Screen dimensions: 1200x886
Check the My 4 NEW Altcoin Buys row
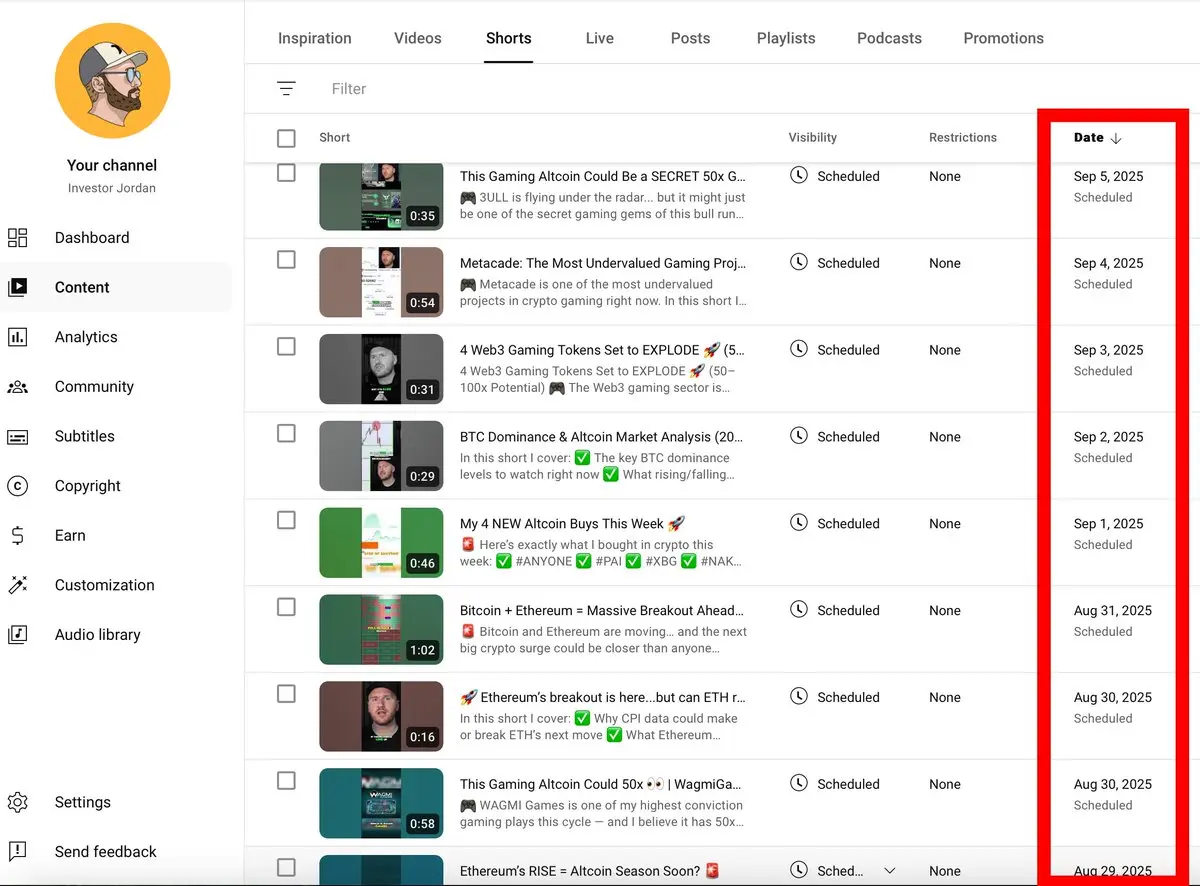pyautogui.click(x=286, y=520)
